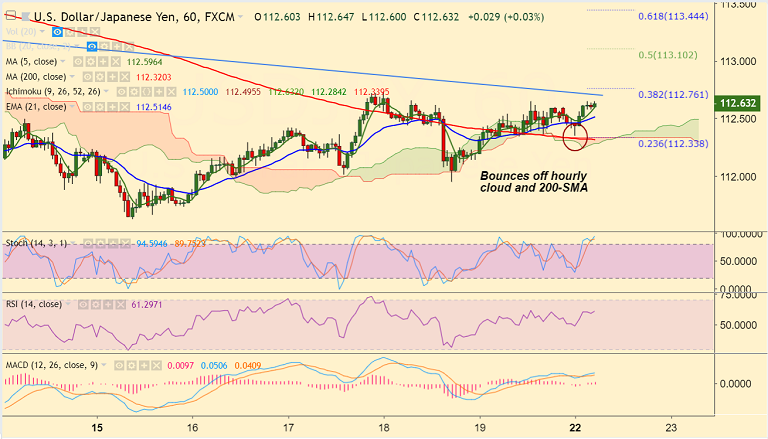This screenshot has width=768, height=439.
Task: Click plus icon next to RSI (14, close)
Action: 108,305
